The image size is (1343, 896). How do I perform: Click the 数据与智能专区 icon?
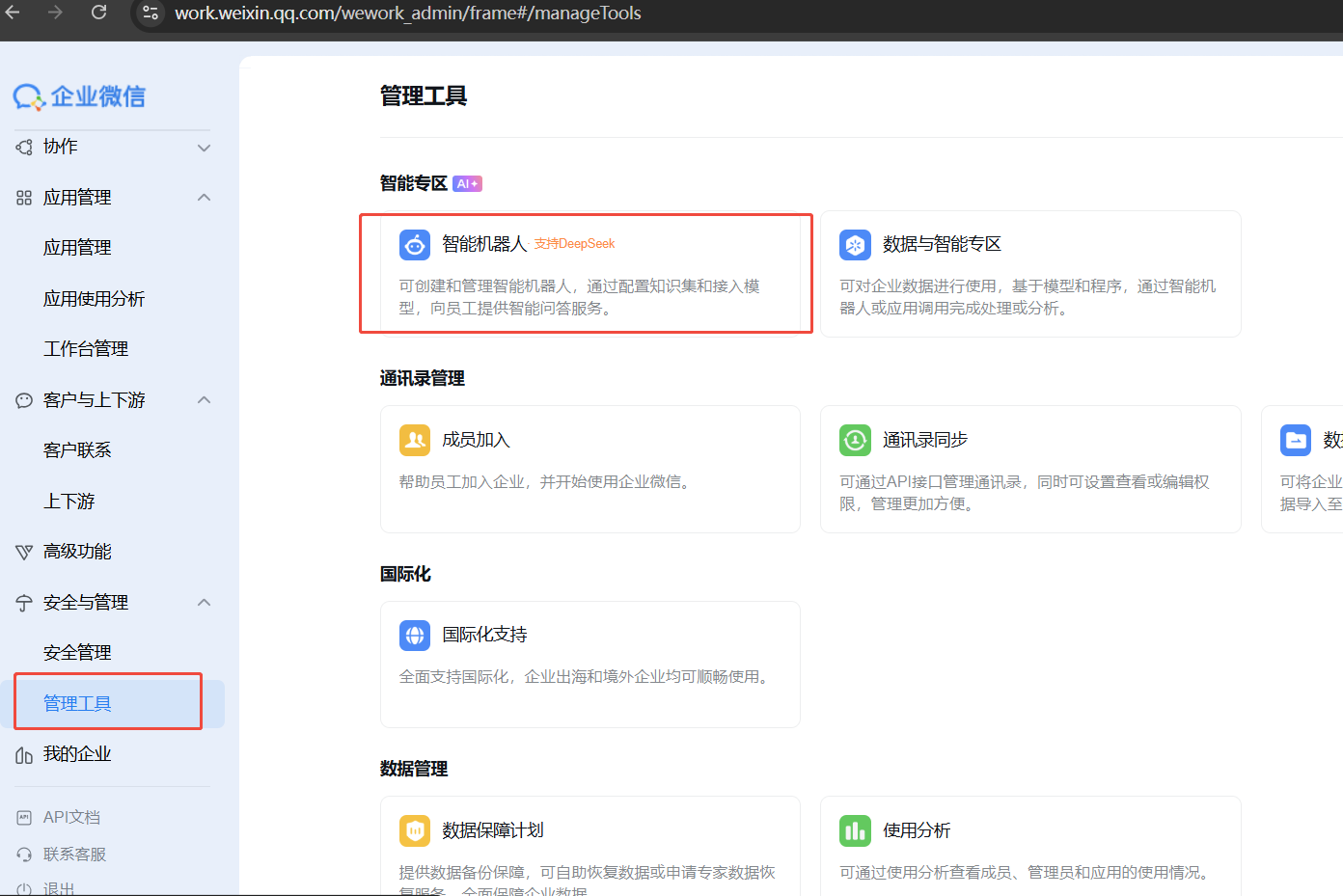855,245
